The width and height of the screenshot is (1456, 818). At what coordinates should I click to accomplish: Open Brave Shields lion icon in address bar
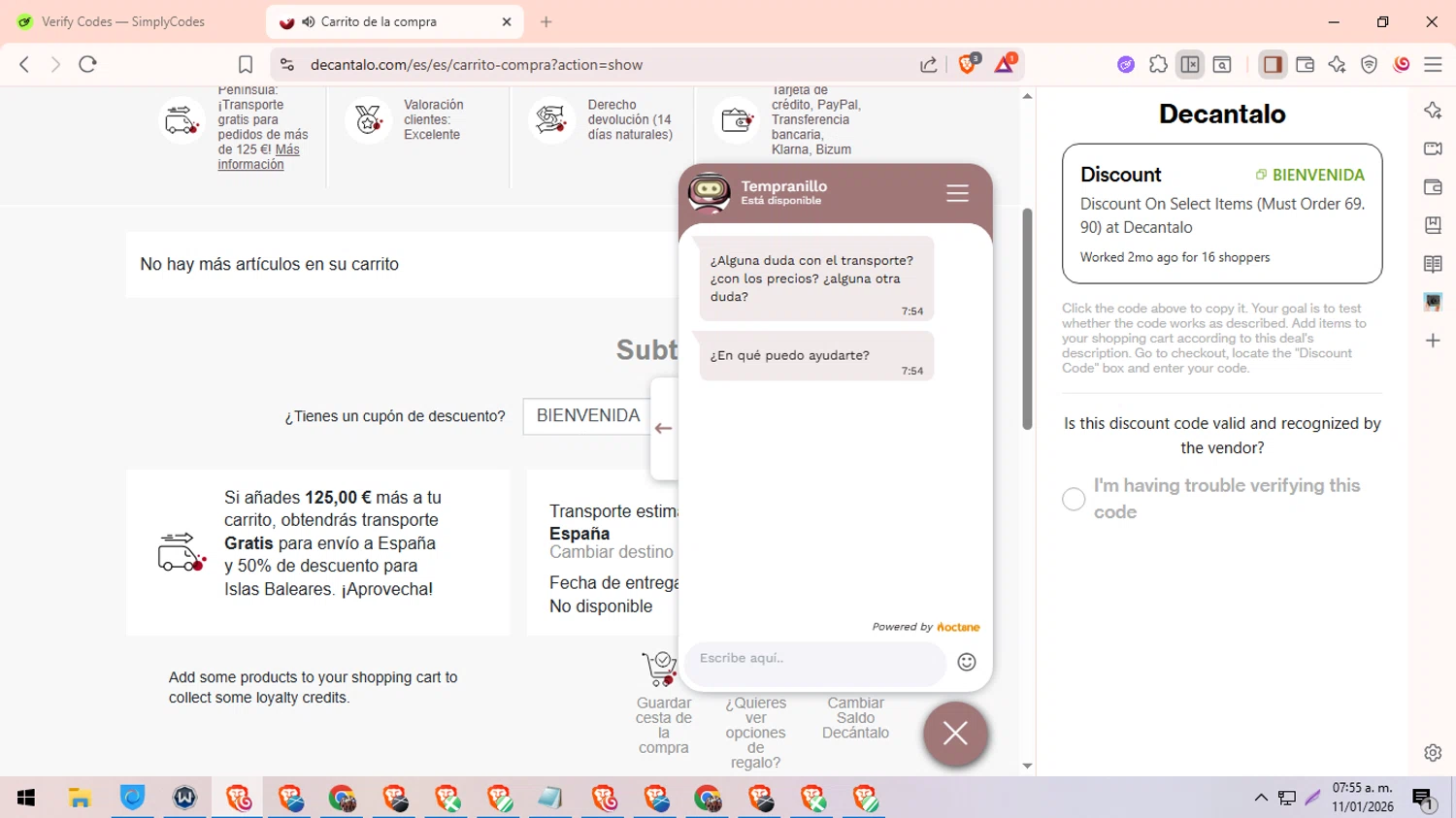point(968,64)
